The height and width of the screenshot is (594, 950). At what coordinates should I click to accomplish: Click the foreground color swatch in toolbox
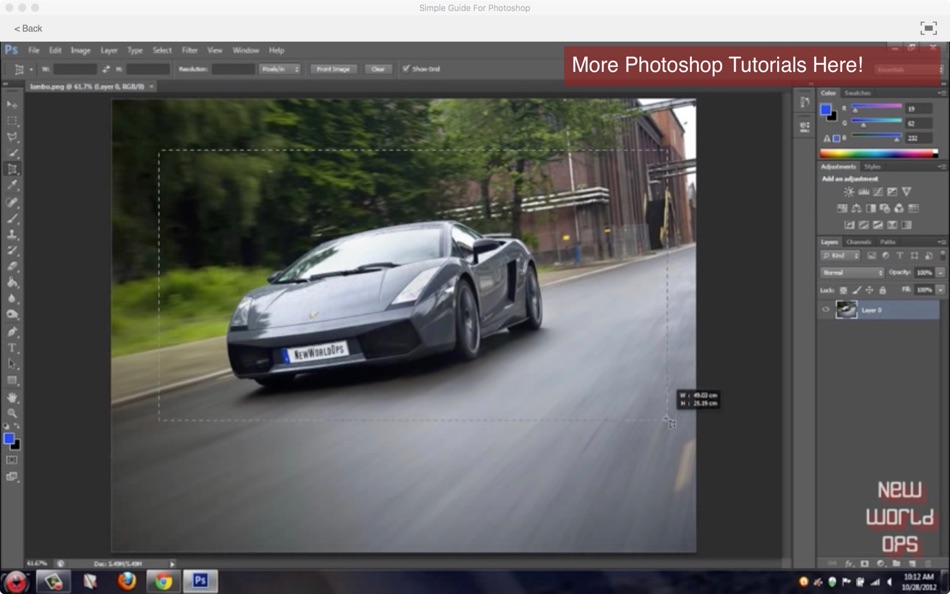click(8, 439)
